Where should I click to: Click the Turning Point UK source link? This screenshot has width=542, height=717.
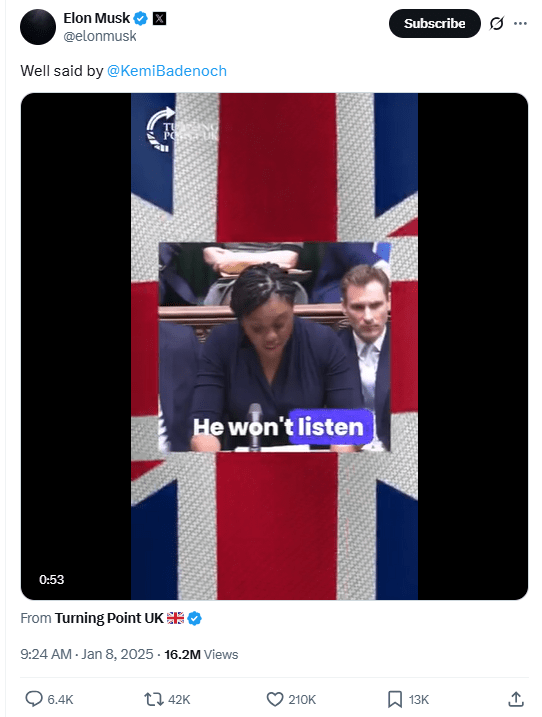coord(109,618)
